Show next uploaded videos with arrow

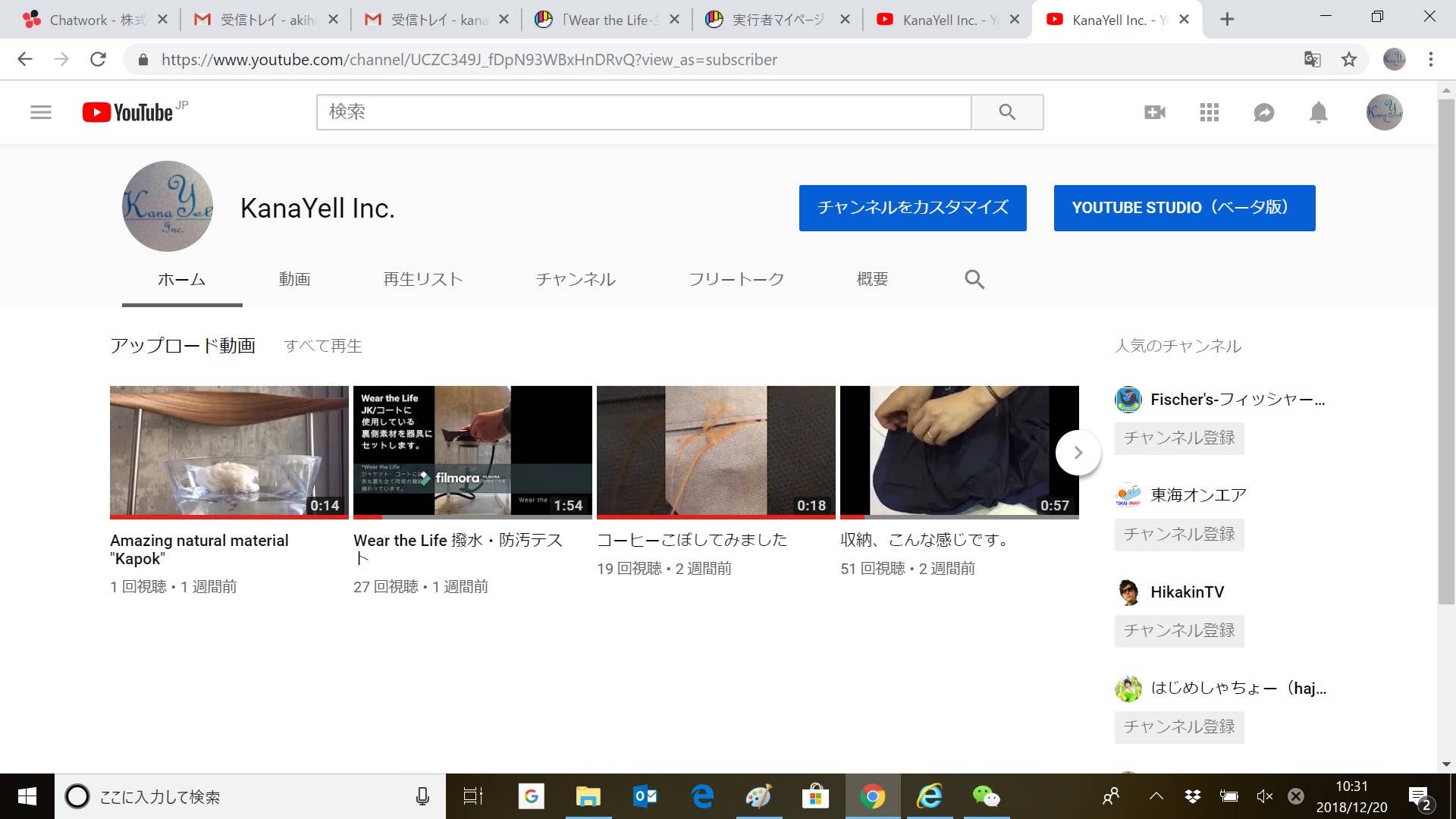click(x=1078, y=453)
